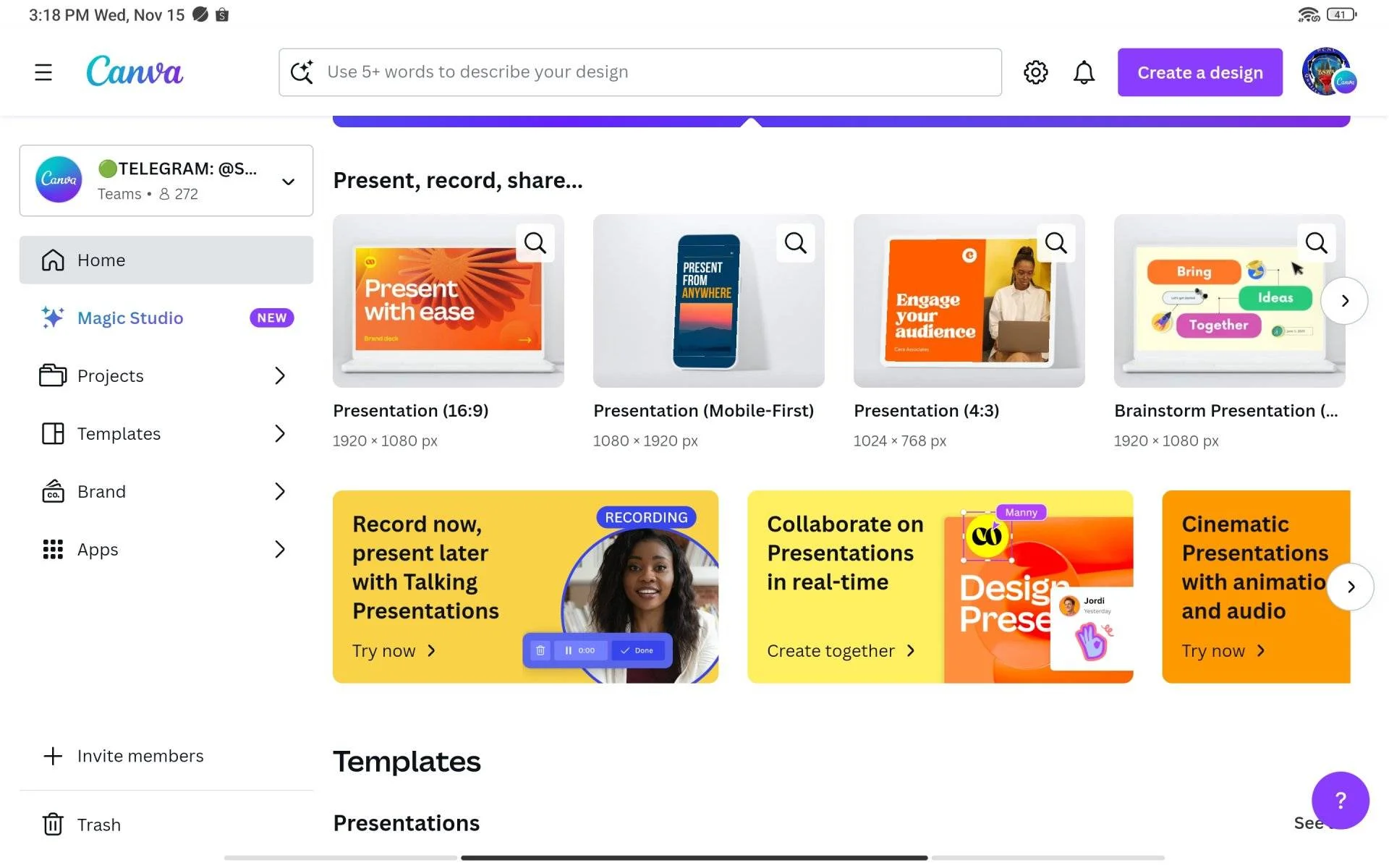The width and height of the screenshot is (1389, 868).
Task: Click the Done button in recording toolbar
Action: (637, 650)
